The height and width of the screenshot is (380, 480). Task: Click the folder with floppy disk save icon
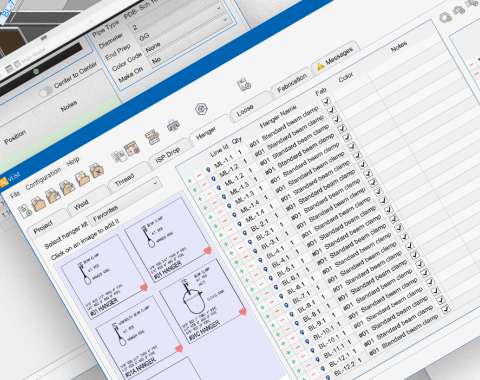tap(53, 196)
